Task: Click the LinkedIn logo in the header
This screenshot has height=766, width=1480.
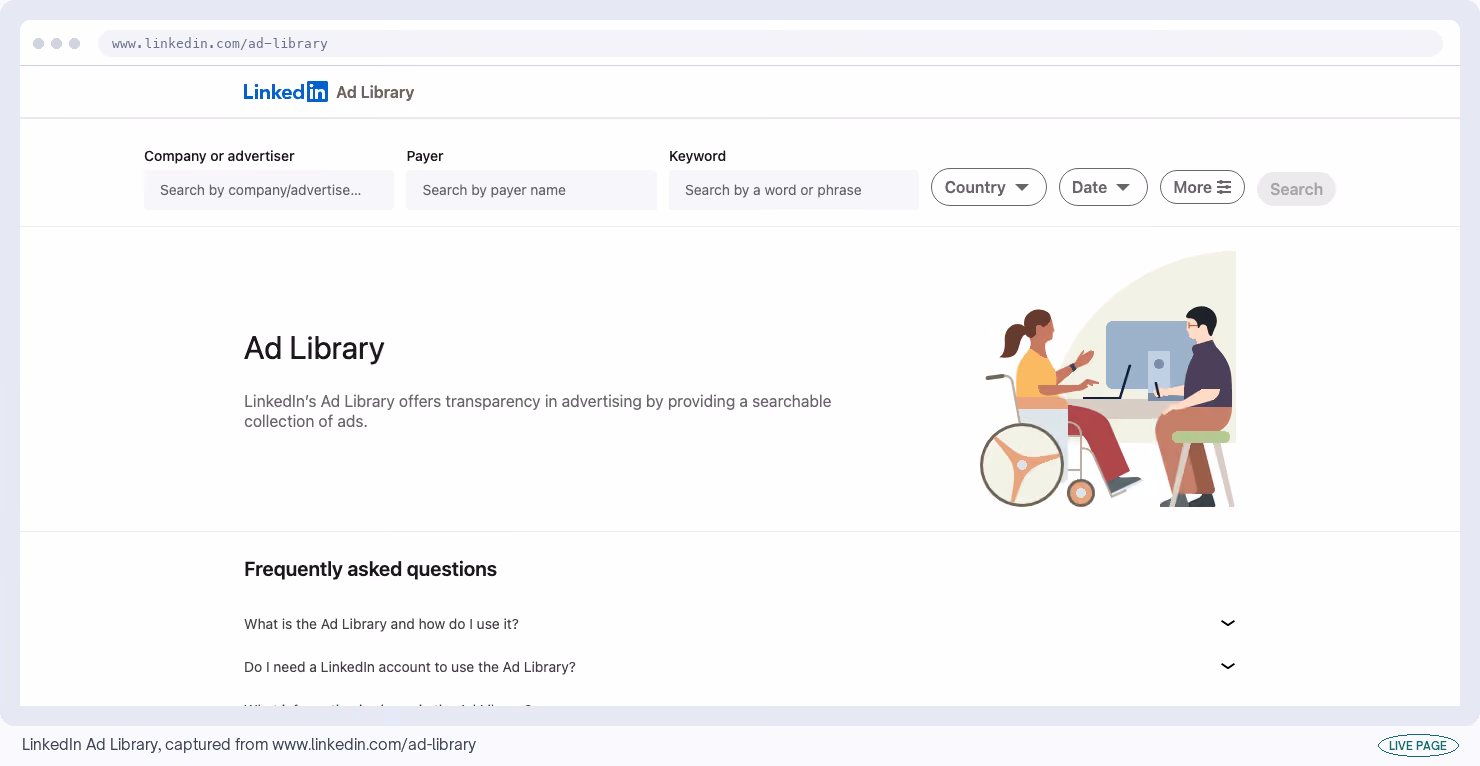Action: pyautogui.click(x=285, y=92)
